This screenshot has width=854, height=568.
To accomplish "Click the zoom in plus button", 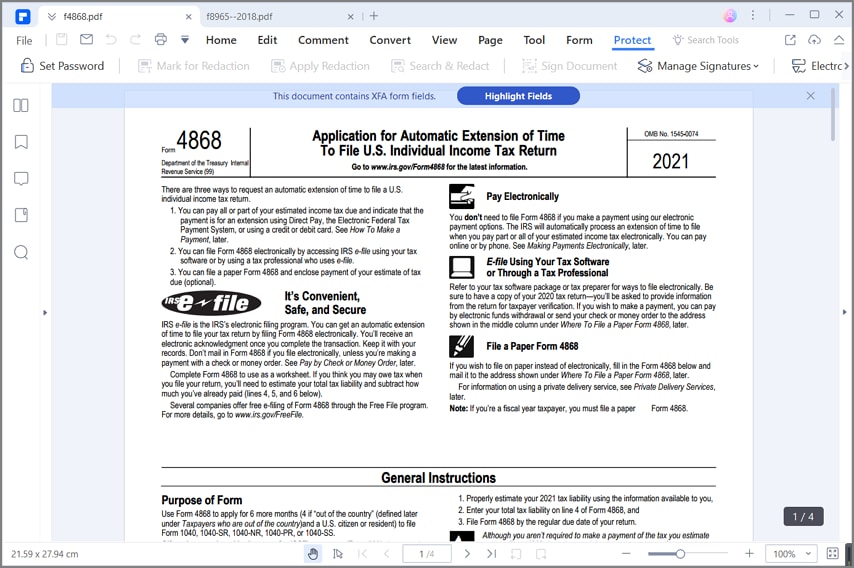I will pyautogui.click(x=749, y=554).
